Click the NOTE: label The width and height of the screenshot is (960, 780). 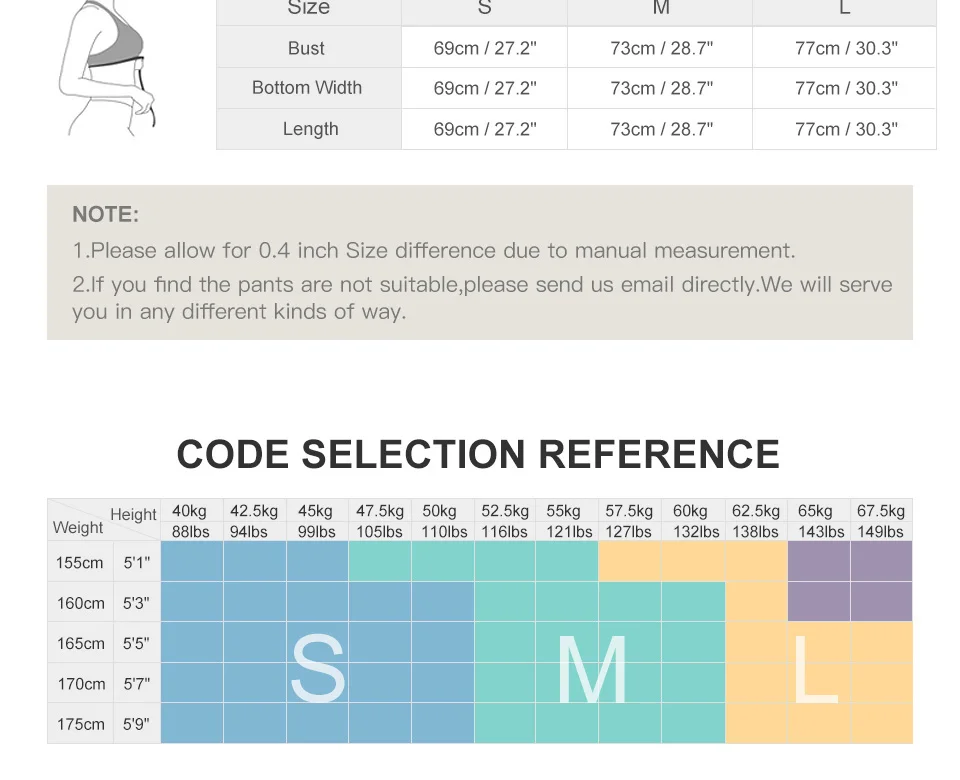pyautogui.click(x=105, y=214)
